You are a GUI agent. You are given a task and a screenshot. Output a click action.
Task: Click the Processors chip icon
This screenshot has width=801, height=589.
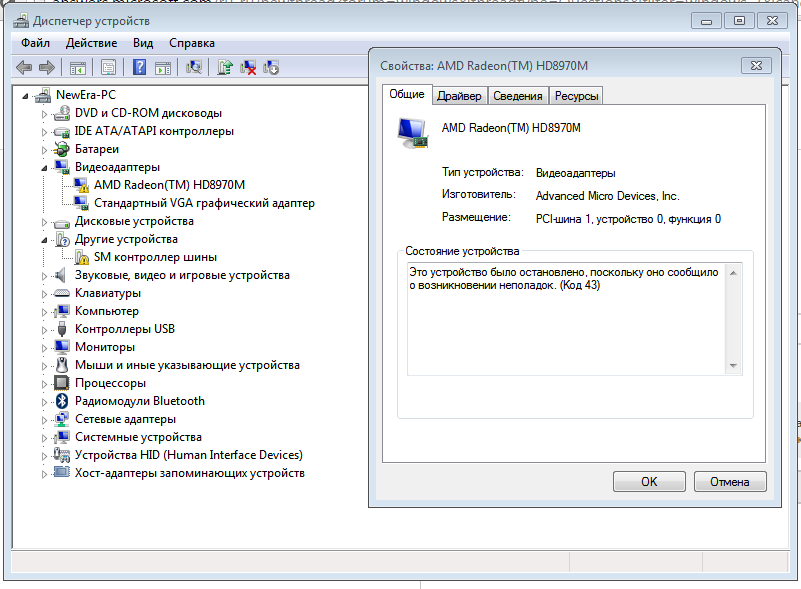click(62, 383)
